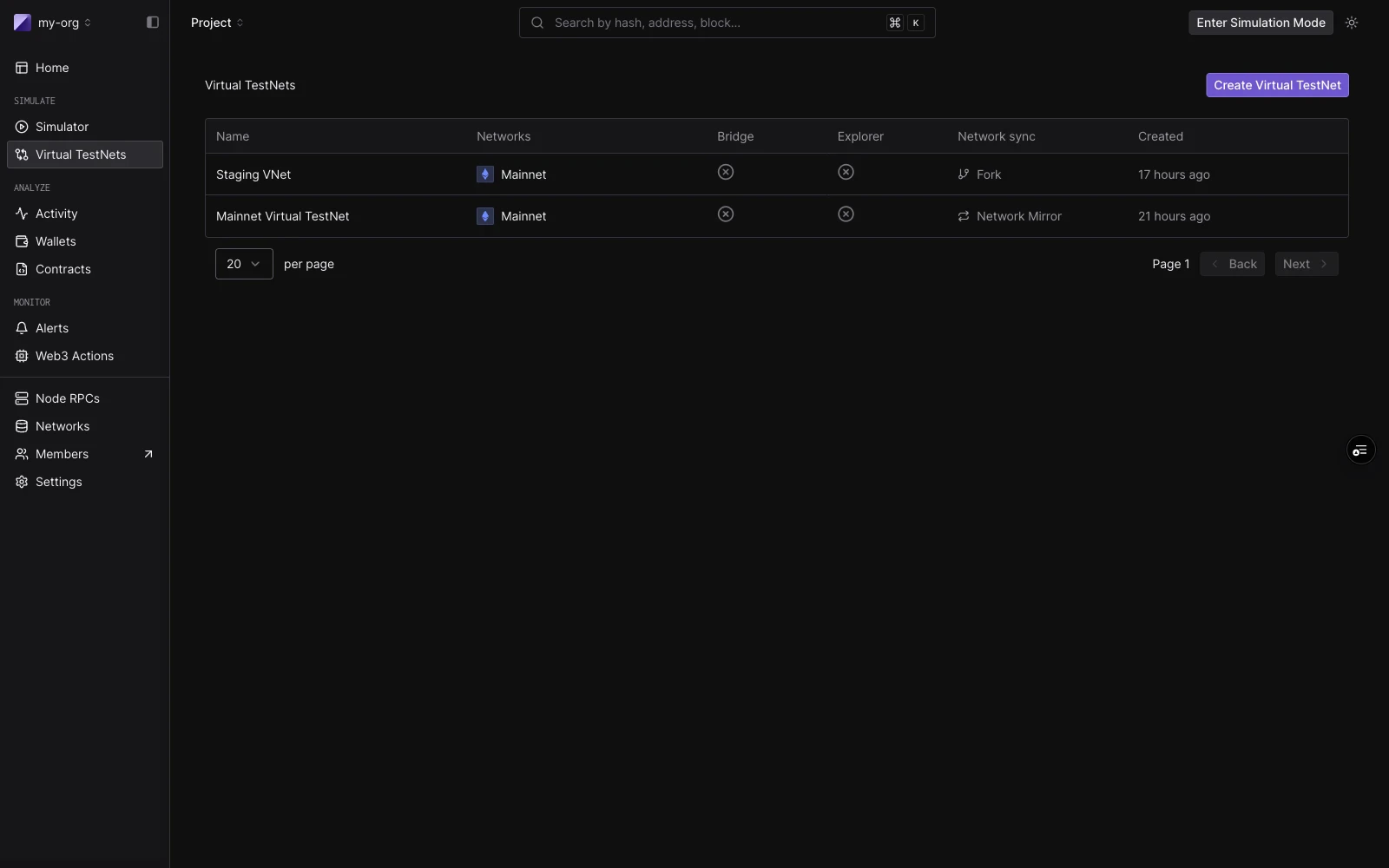Open the 20 per page dropdown

(x=244, y=264)
